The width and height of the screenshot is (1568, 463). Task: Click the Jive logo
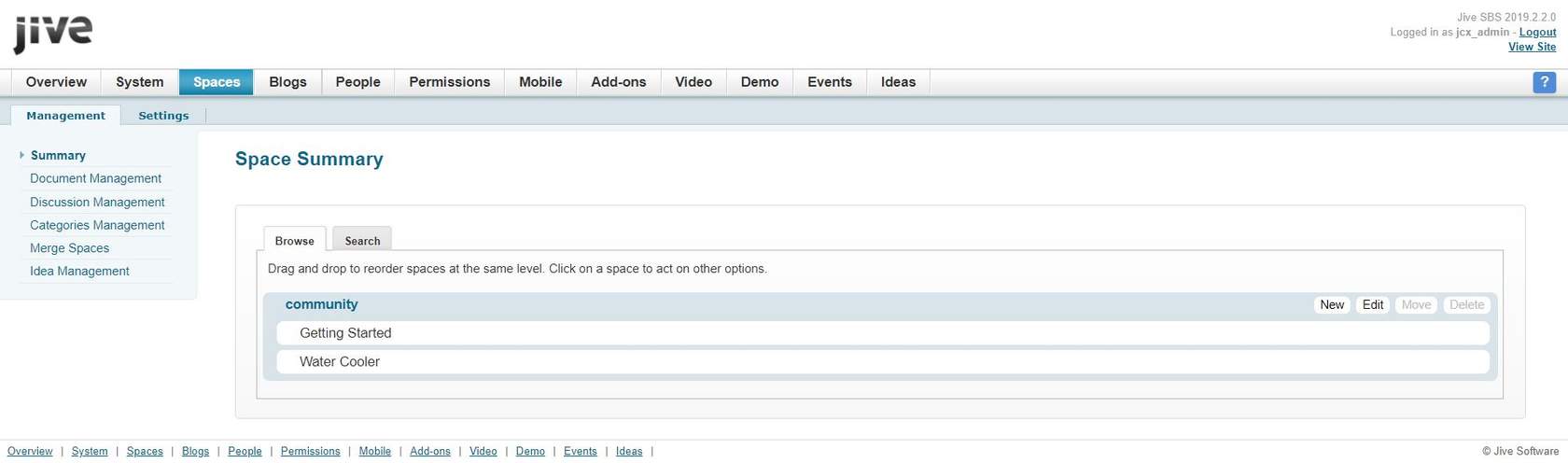click(x=53, y=35)
